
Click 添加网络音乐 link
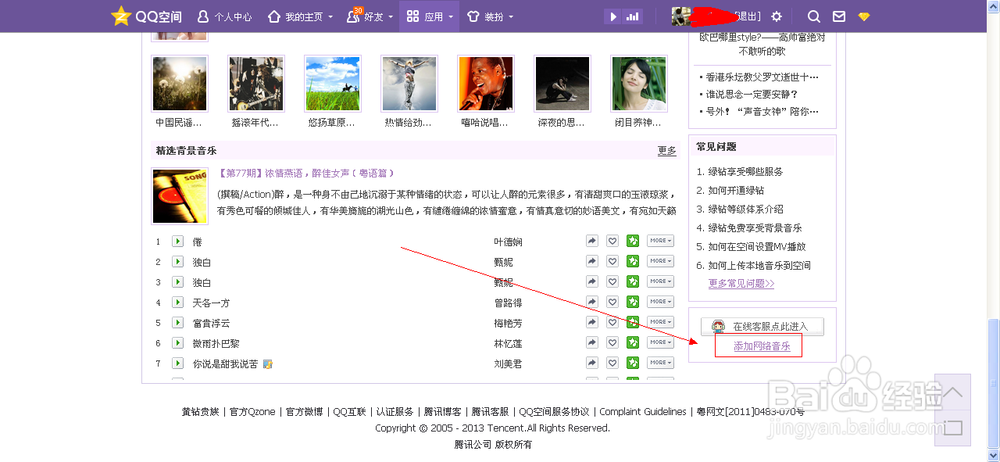(762, 346)
